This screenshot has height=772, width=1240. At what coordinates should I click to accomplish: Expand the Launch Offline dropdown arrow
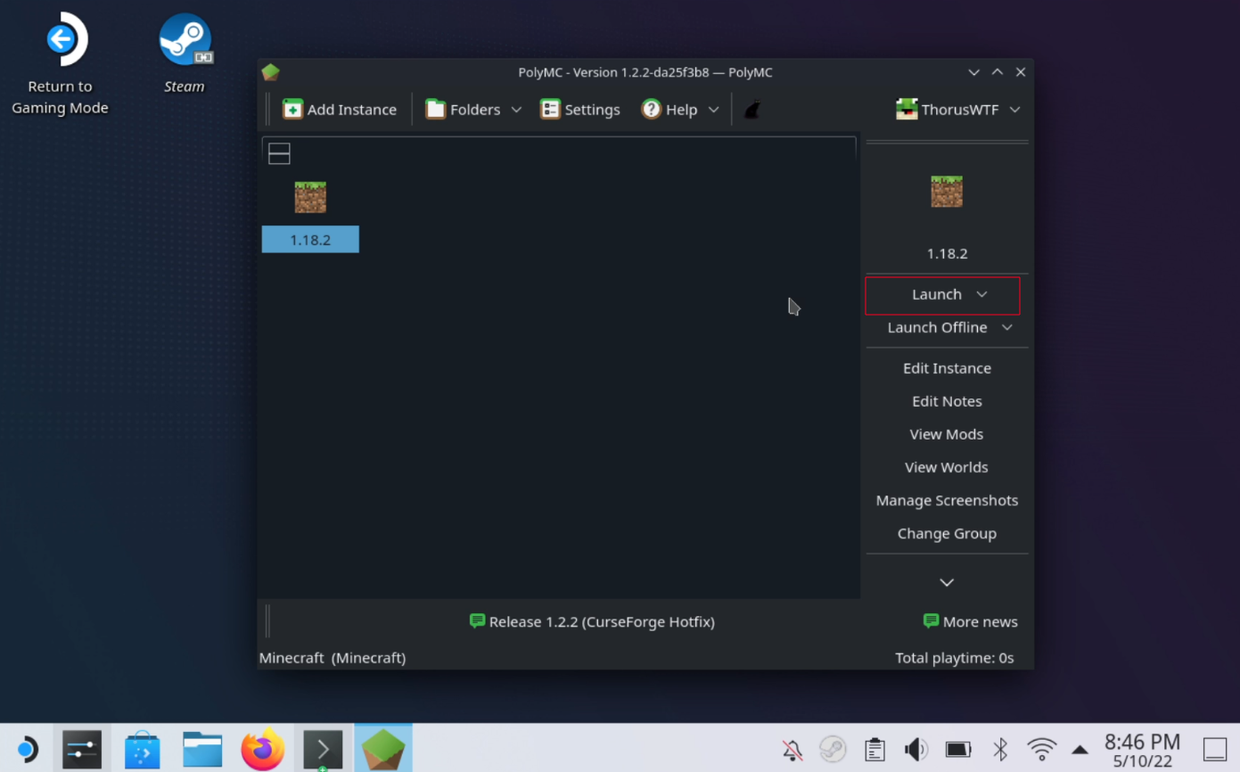click(x=1007, y=327)
